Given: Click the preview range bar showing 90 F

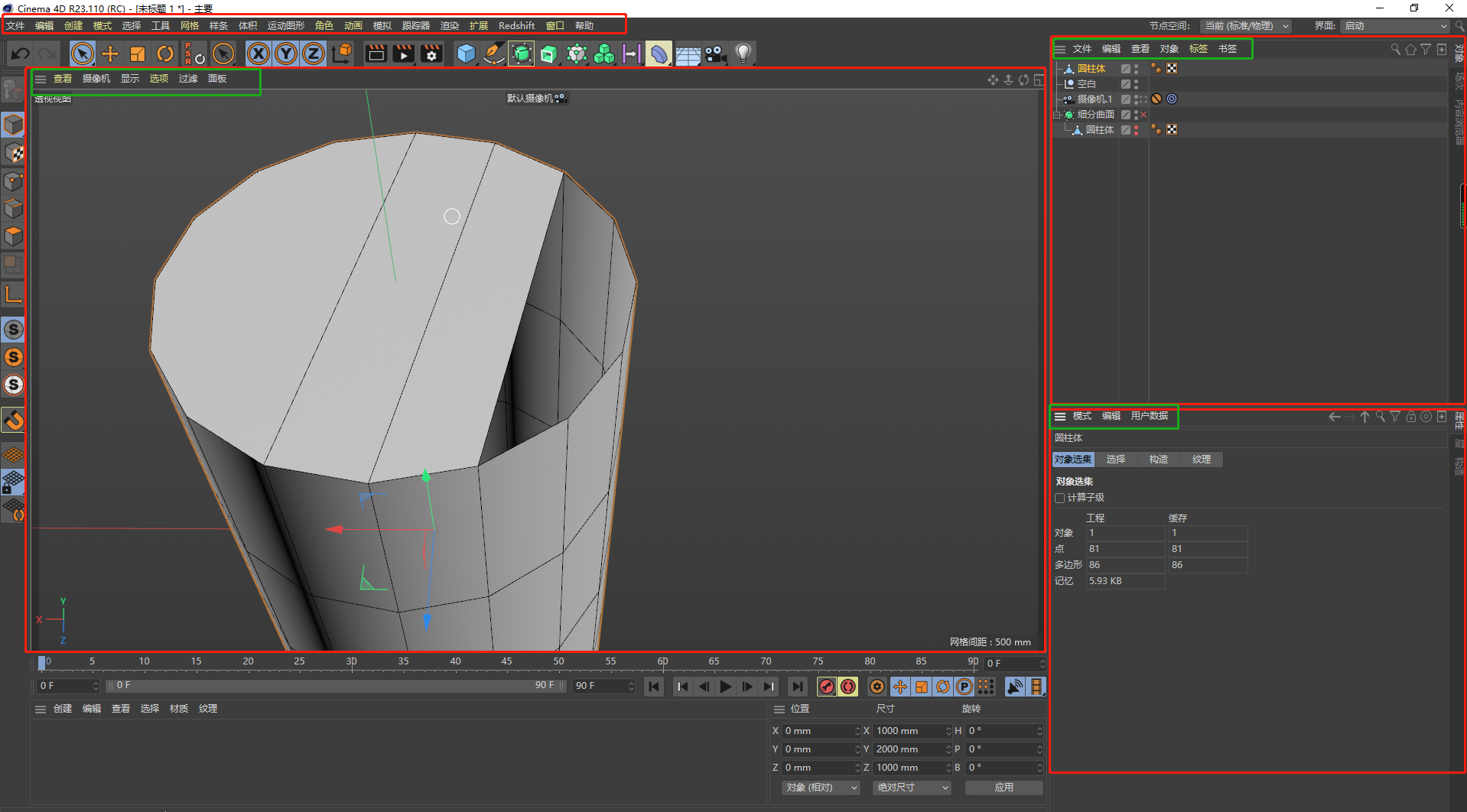Looking at the screenshot, I should (x=336, y=686).
